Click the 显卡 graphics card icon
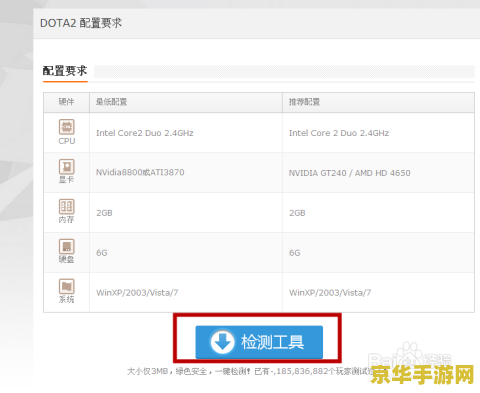Viewport: 480px width, 393px height. coord(67,167)
